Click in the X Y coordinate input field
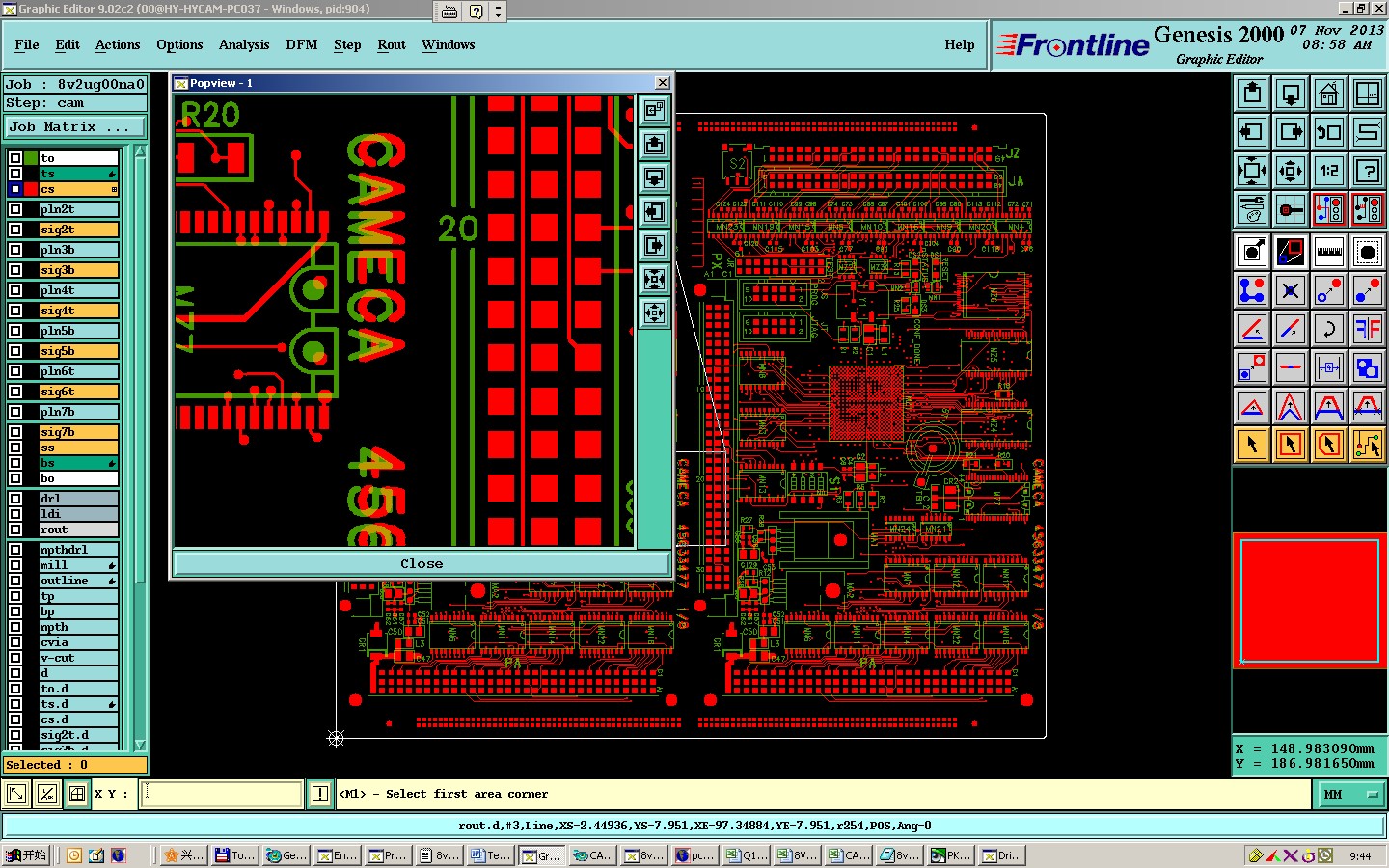 tap(221, 794)
